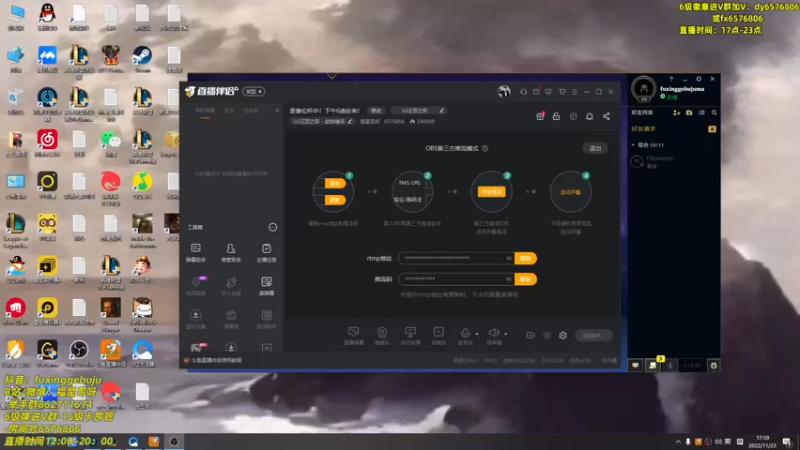Click the clock in Windows taskbar
800x450 pixels.
(762, 441)
